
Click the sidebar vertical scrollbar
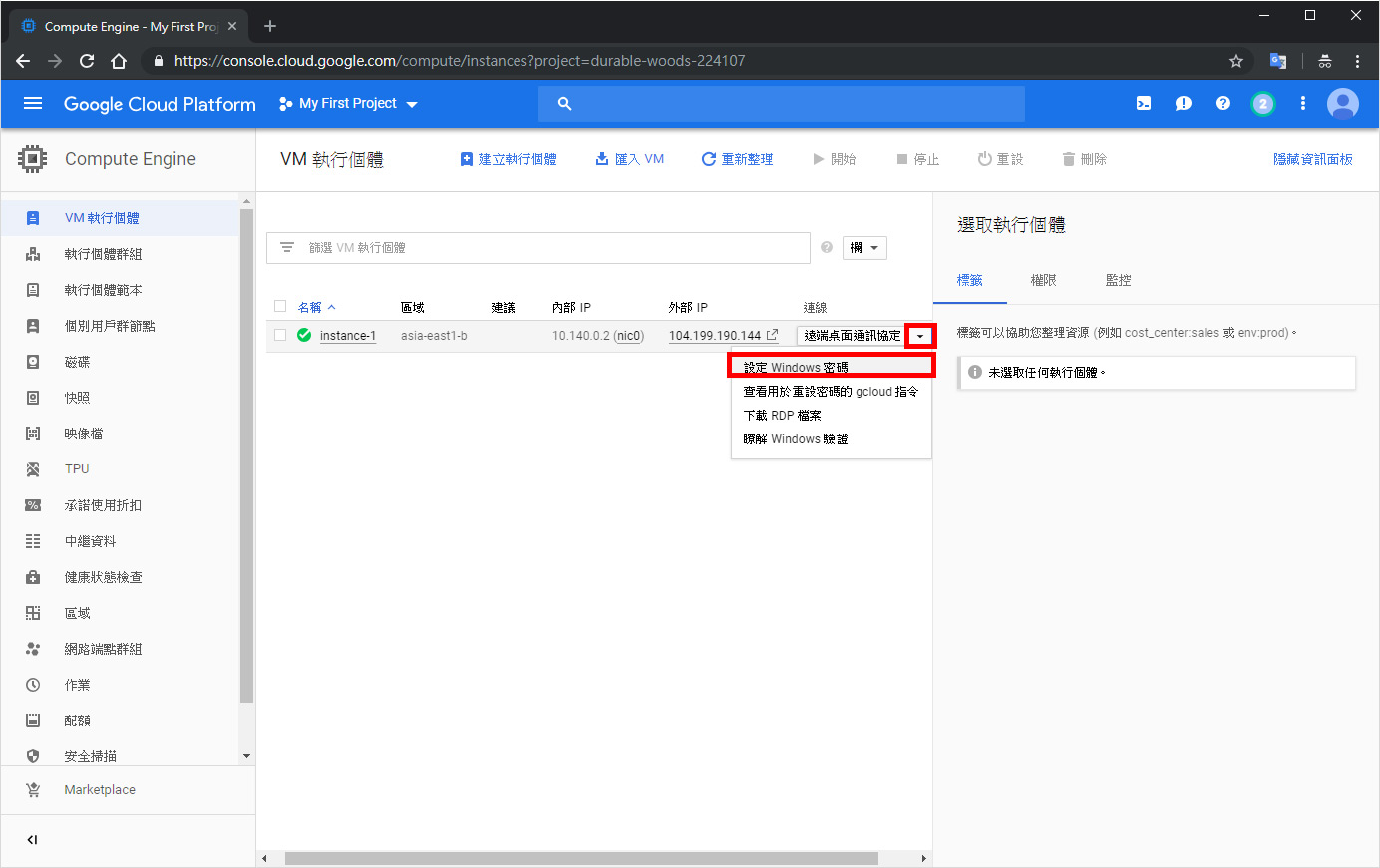[x=246, y=456]
